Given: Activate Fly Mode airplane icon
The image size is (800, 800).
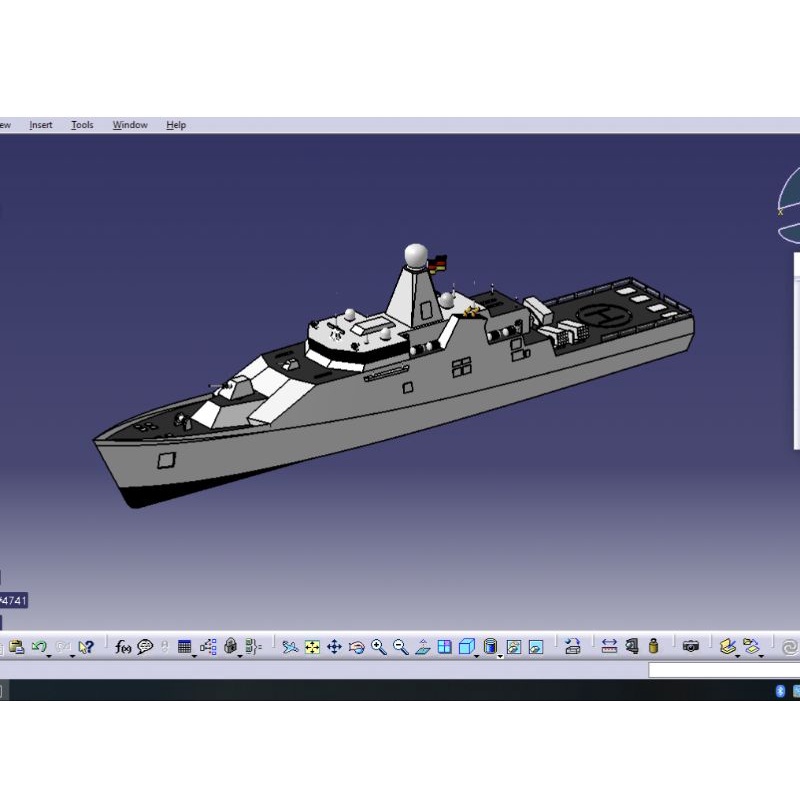Looking at the screenshot, I should click(290, 646).
